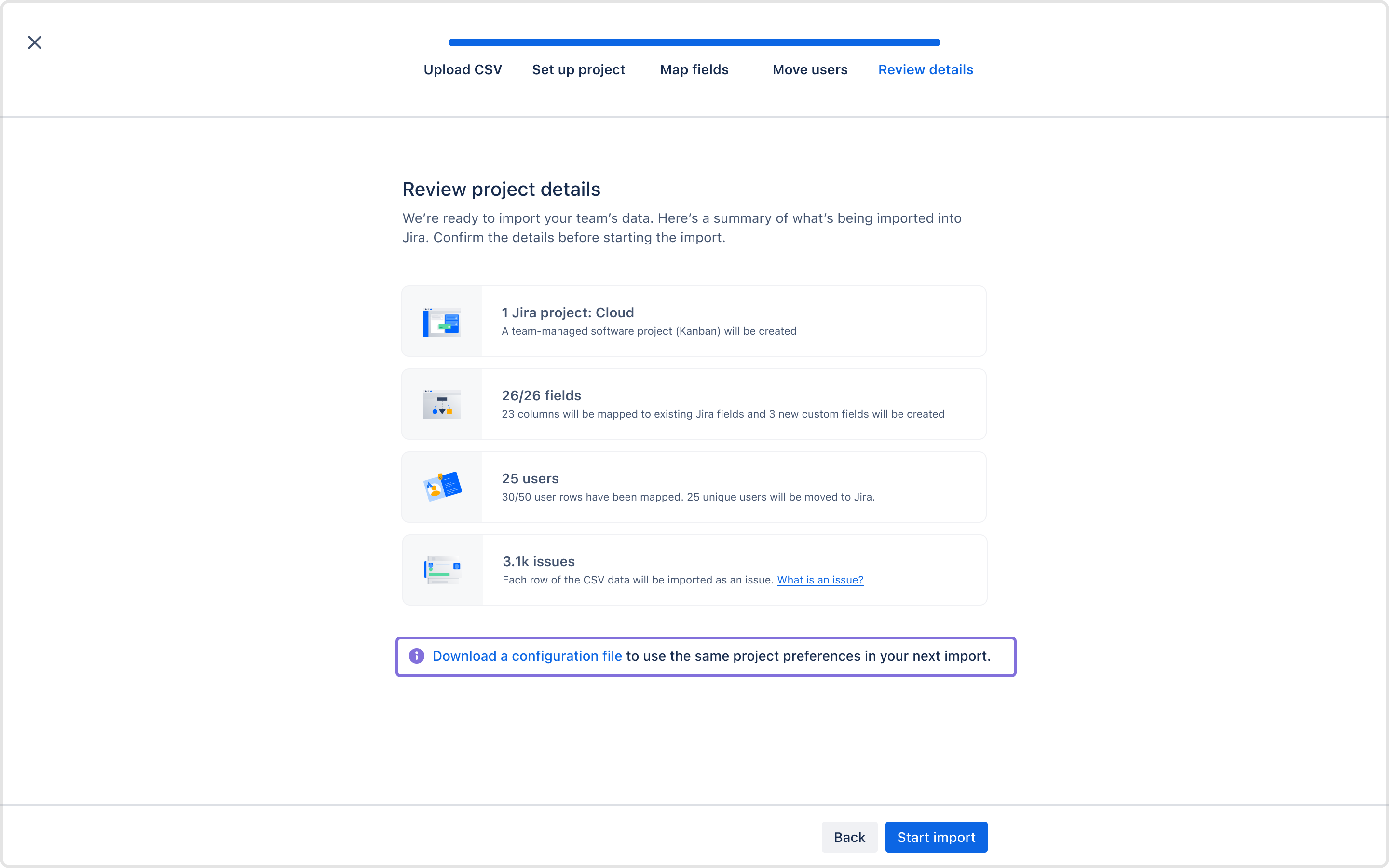Click the fields mapping diagram icon
1389x868 pixels.
coord(442,404)
